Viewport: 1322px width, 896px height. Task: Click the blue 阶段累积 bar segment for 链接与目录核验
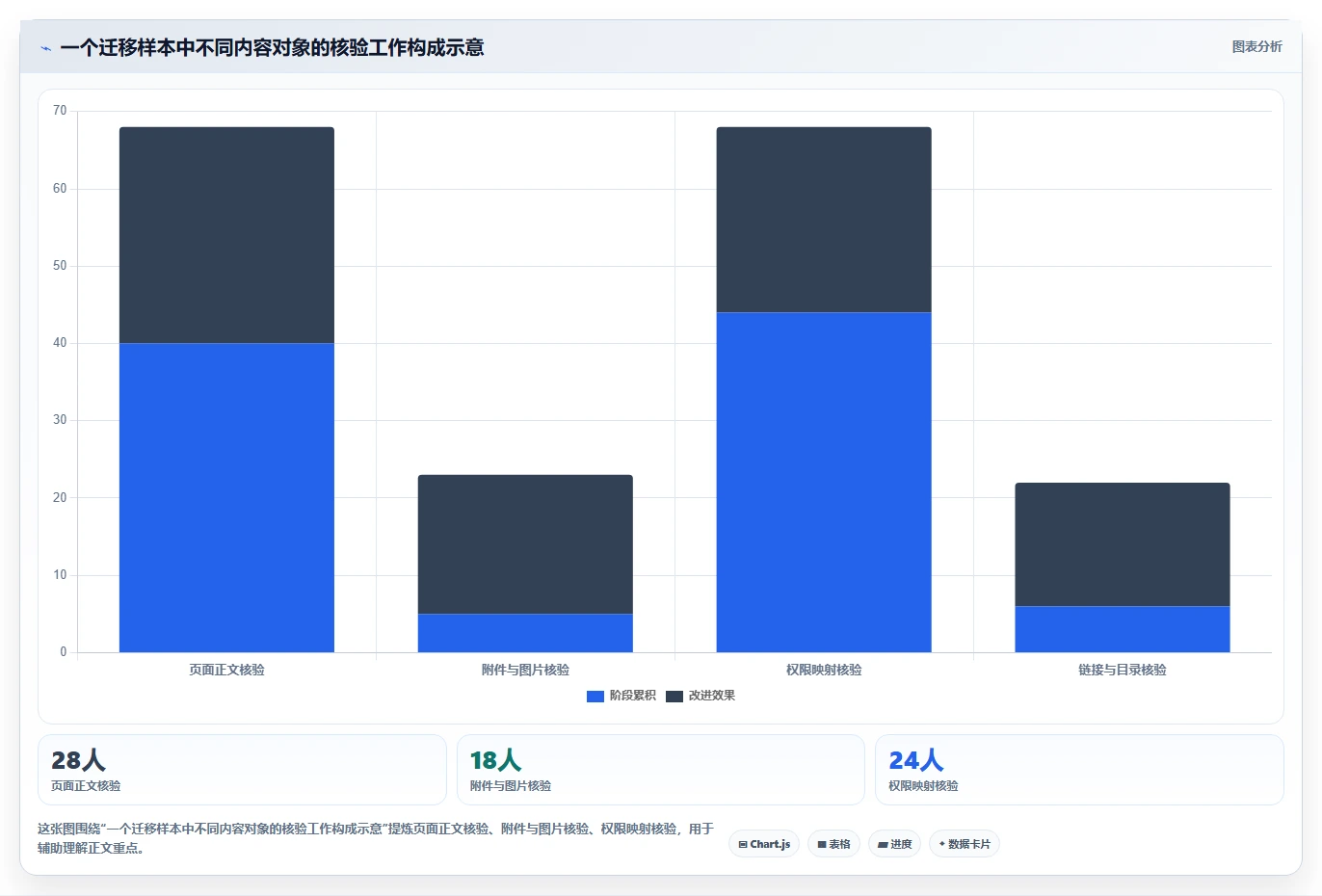point(1123,629)
